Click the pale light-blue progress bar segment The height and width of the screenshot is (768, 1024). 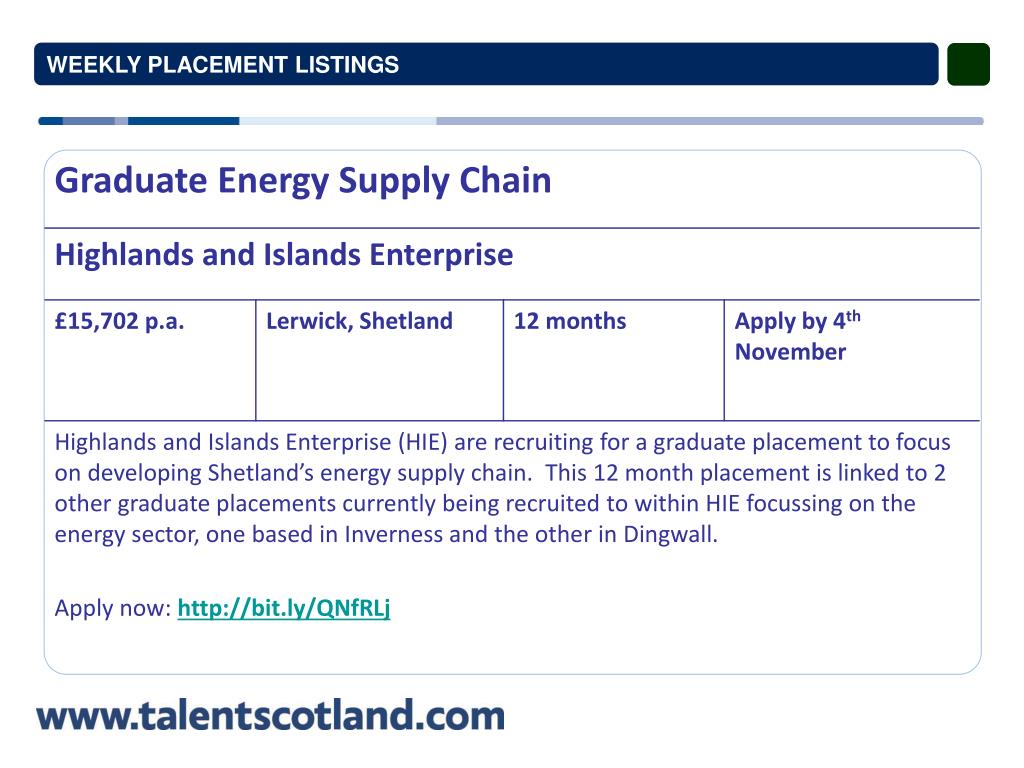338,121
